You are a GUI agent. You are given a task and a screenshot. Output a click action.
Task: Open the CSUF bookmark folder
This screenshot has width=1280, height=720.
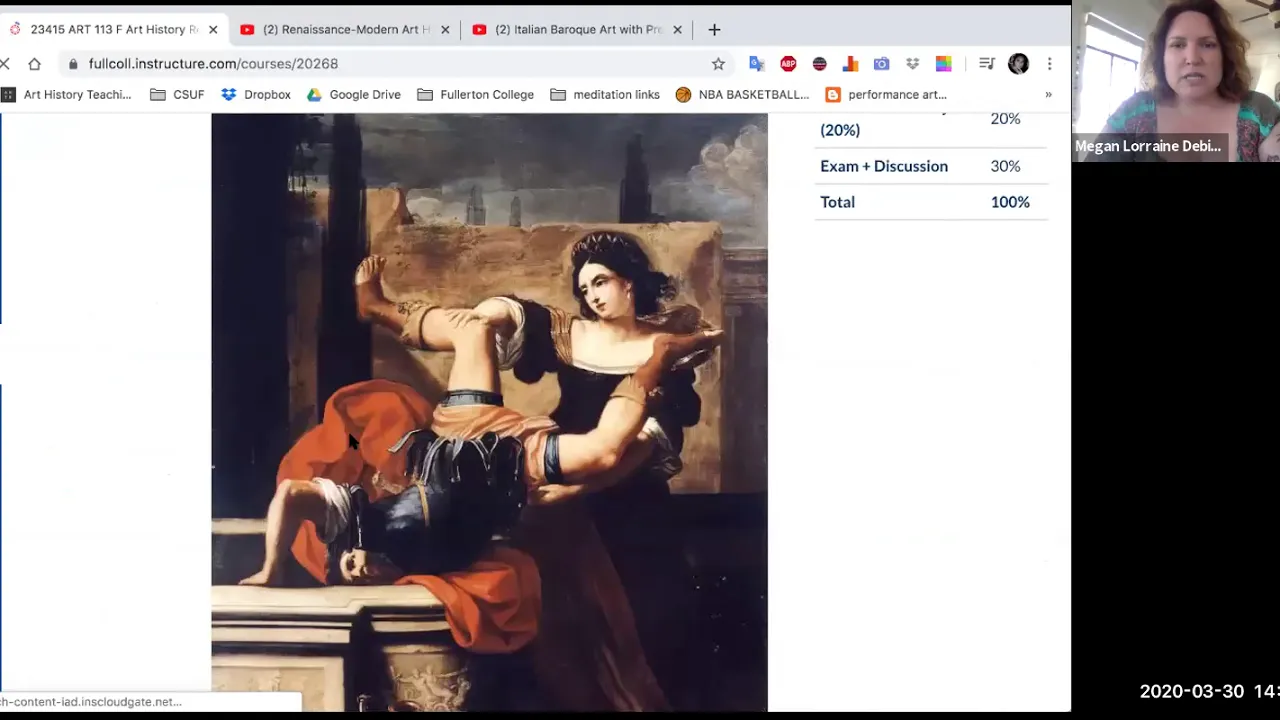(x=177, y=95)
